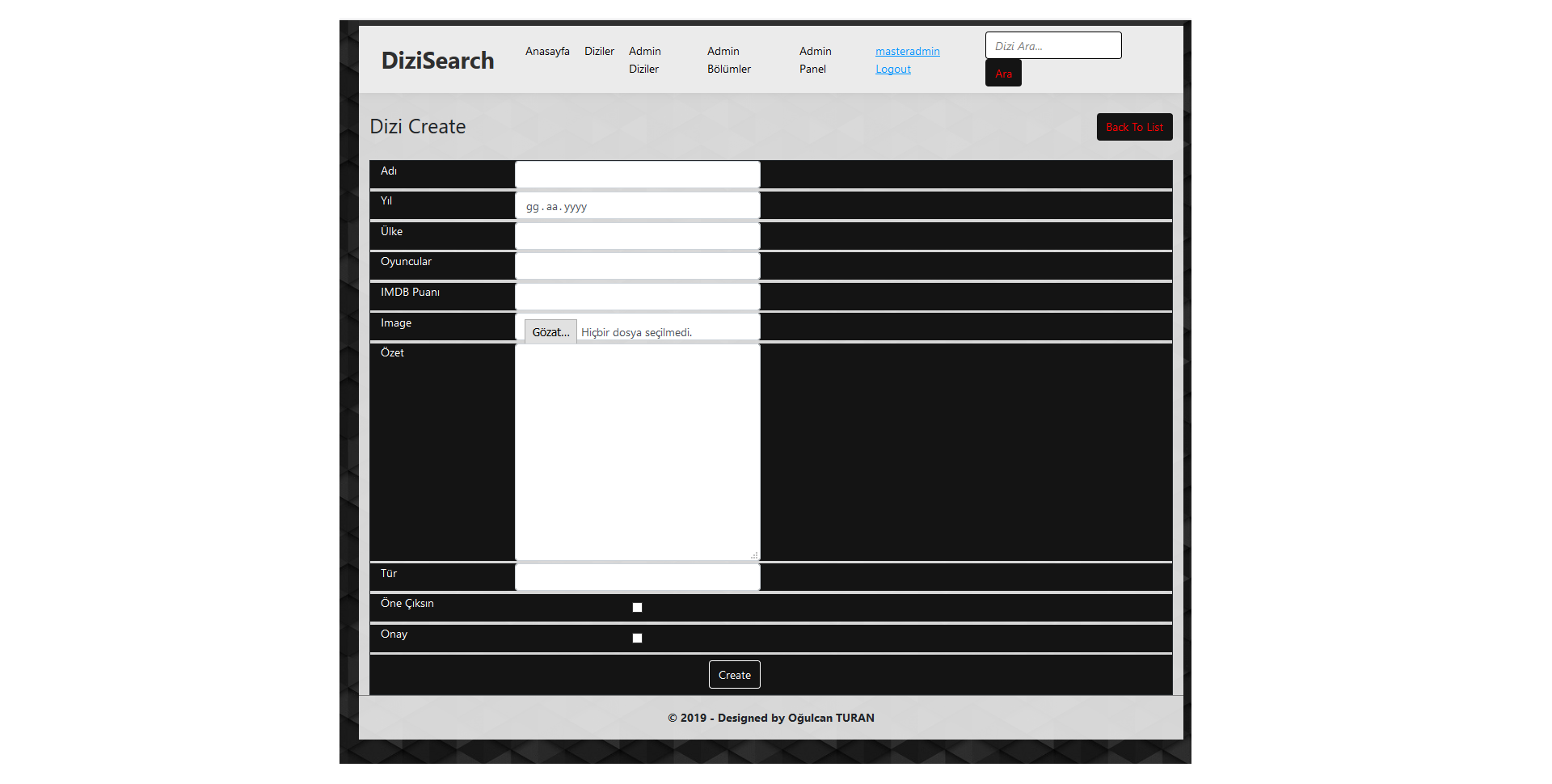The image size is (1552, 784).
Task: Tick the Öne Çıksın checkbox
Action: click(637, 607)
